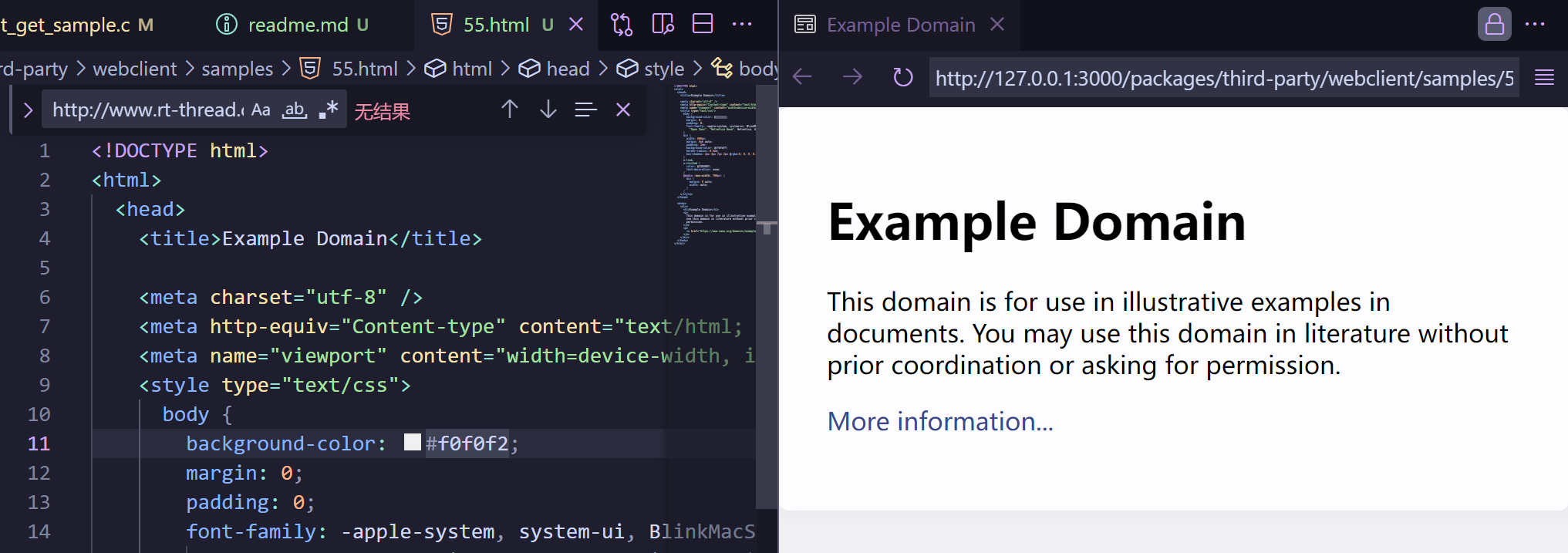Toggle Match Whole Word in find widget
Screen dimensions: 1568x553
coord(295,110)
